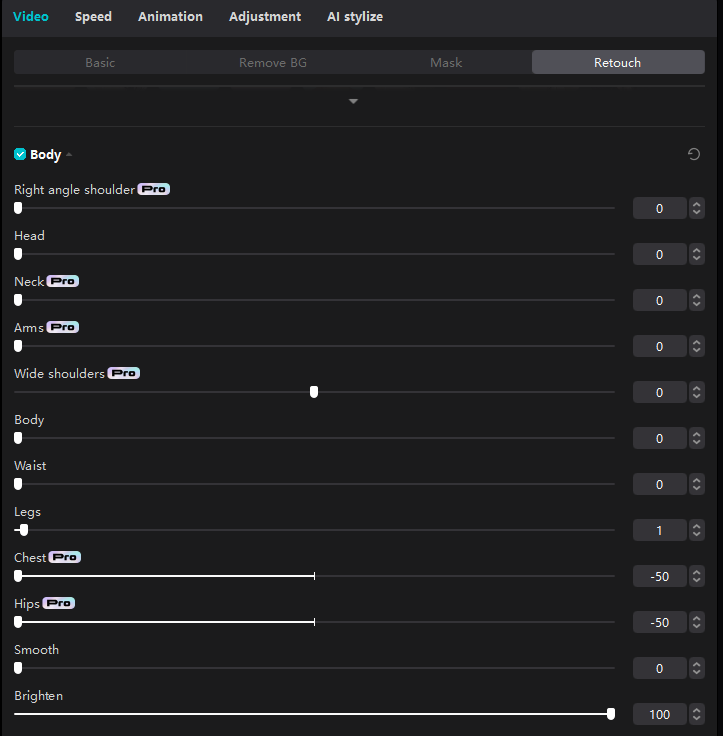Click the Arms value field
This screenshot has height=736, width=723.
[660, 346]
